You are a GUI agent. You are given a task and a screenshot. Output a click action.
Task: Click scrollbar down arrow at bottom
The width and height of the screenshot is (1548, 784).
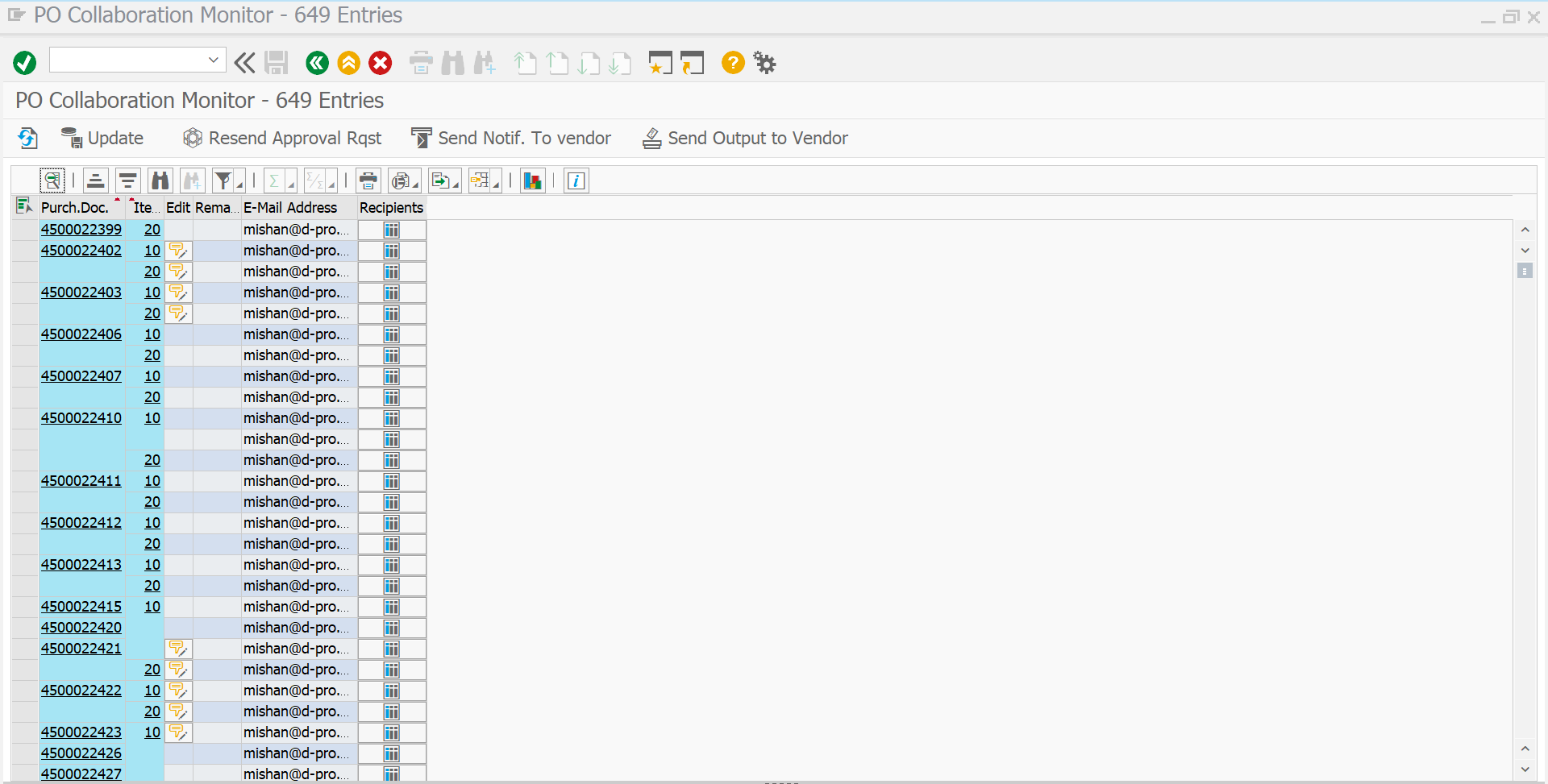tap(1525, 769)
